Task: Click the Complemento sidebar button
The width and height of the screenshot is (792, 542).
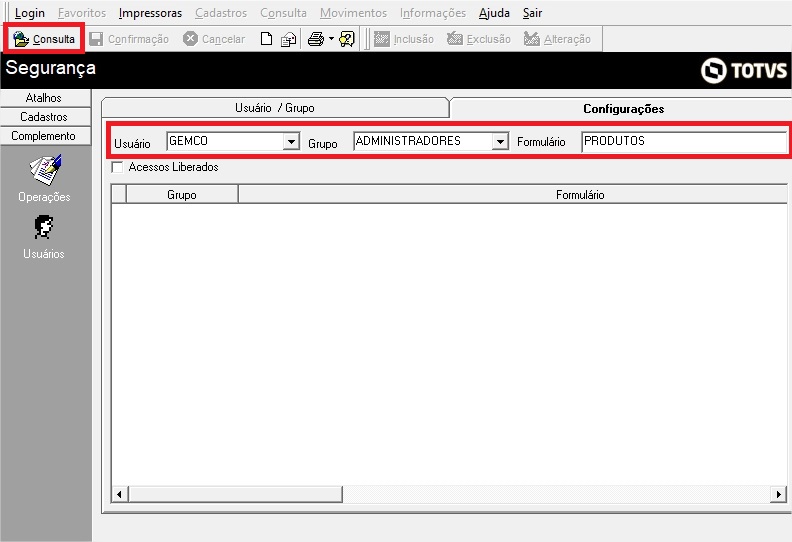Action: pyautogui.click(x=45, y=136)
